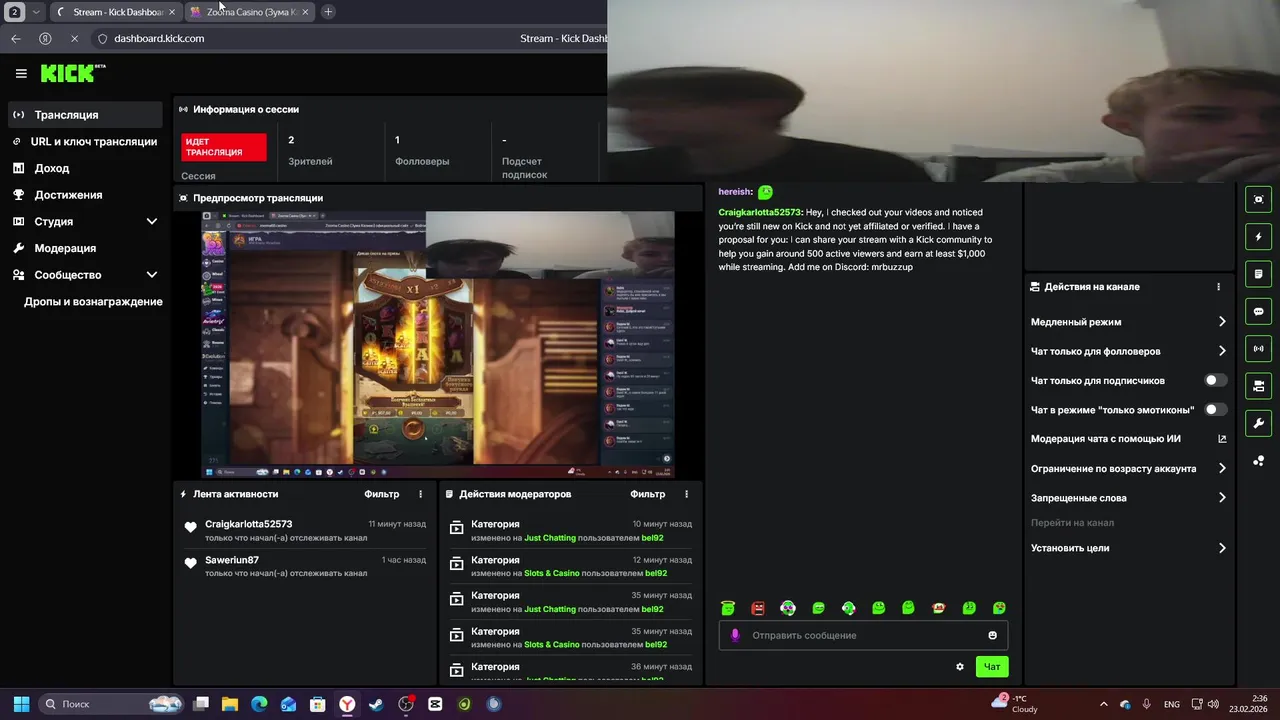Screen dimensions: 1280x720
Task: Switch to Zooma Casino browser tab
Action: (x=248, y=12)
